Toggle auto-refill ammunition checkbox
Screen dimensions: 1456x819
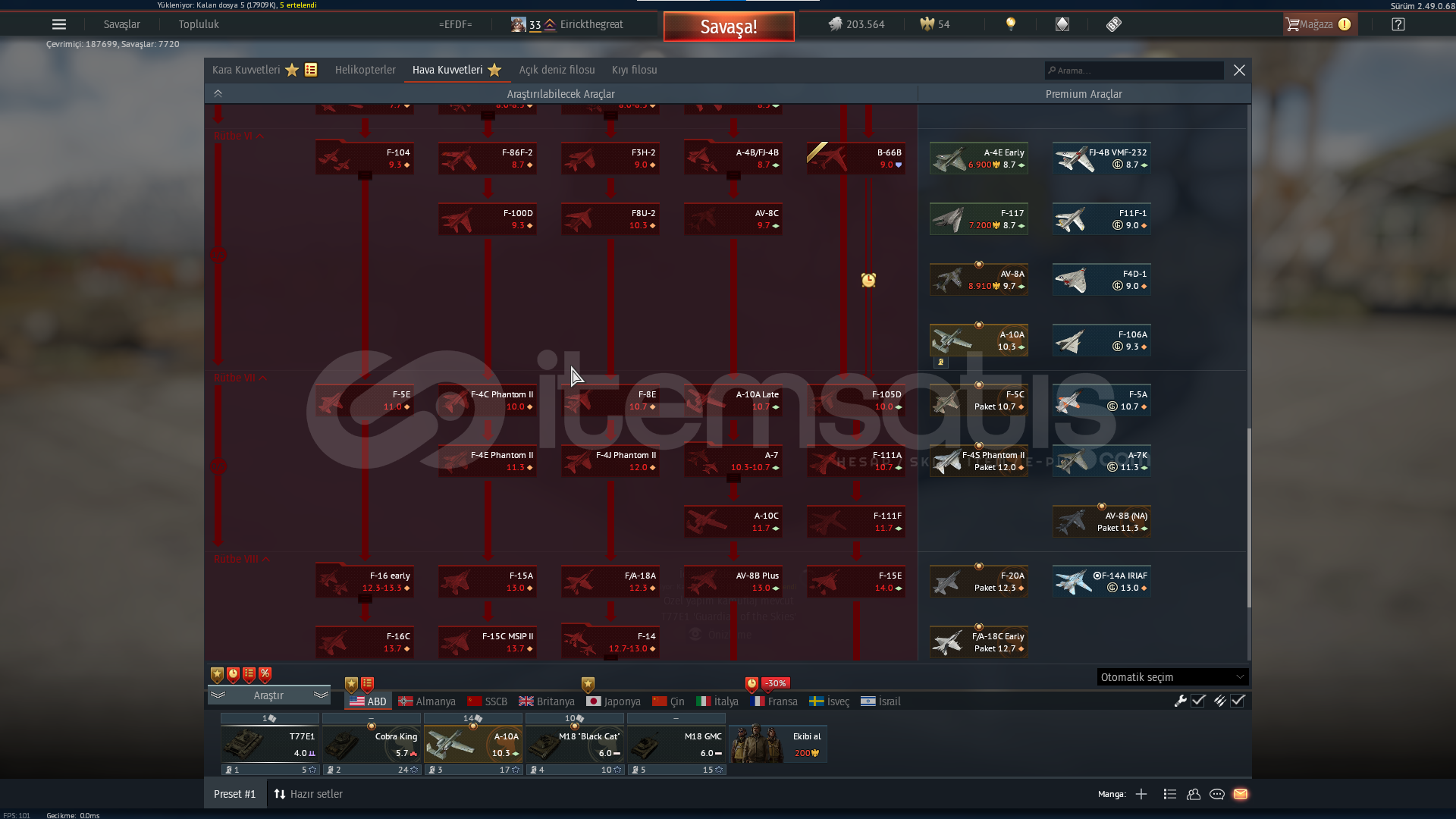(x=1238, y=701)
